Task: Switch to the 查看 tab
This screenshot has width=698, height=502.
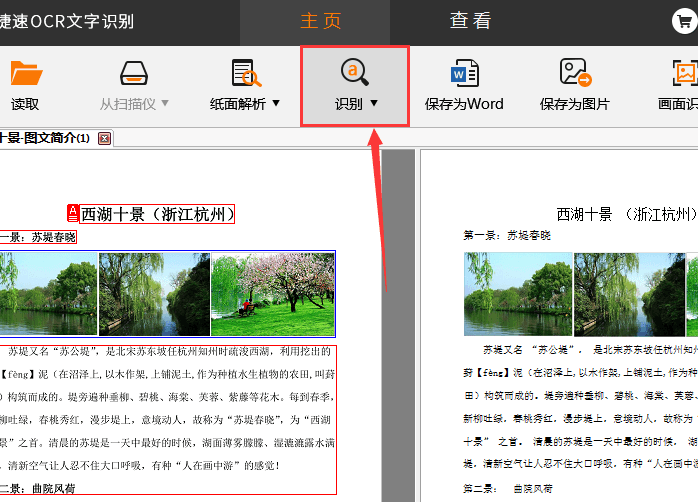Action: click(470, 21)
